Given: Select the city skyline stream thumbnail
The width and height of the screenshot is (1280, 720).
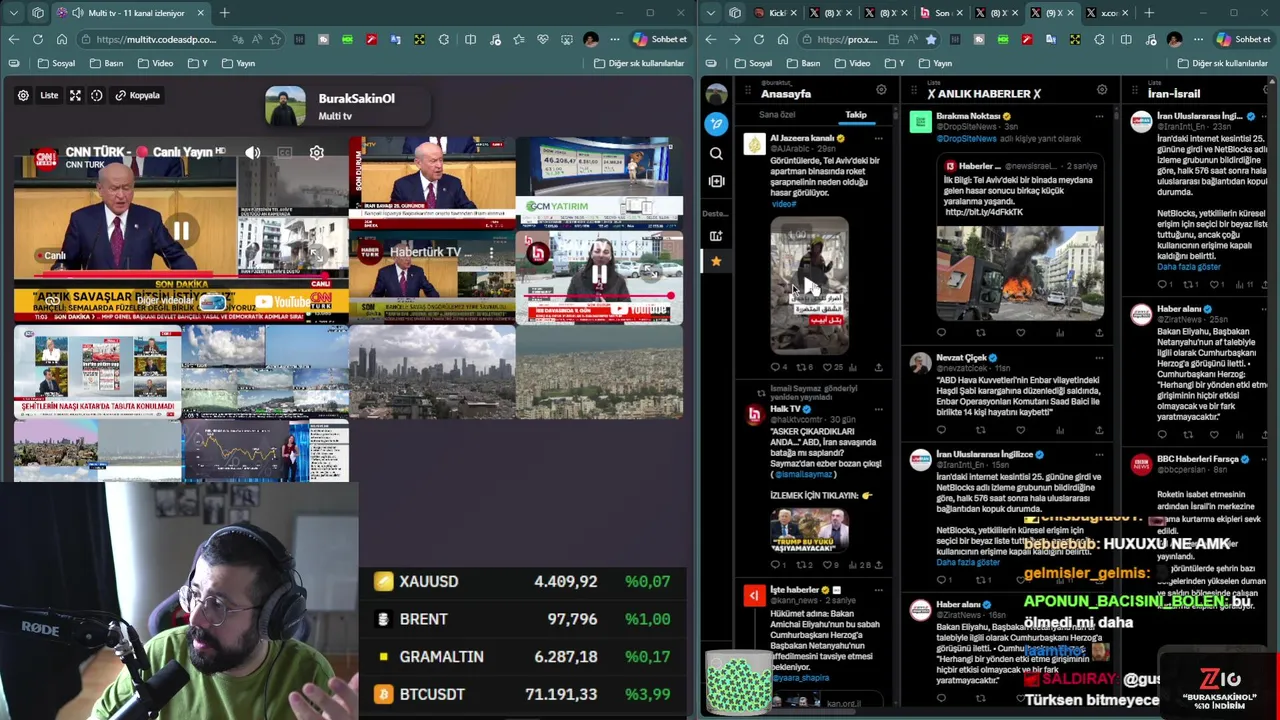Looking at the screenshot, I should (432, 370).
